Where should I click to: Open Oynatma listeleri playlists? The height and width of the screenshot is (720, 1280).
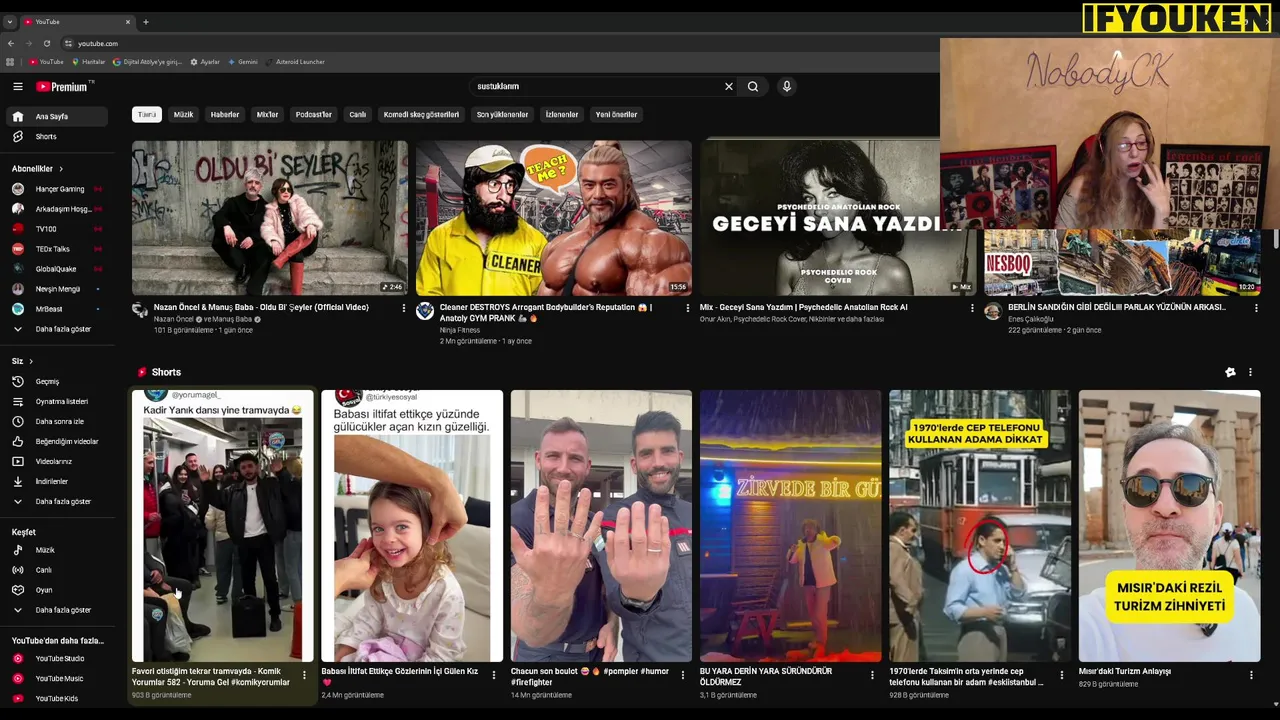click(55, 402)
